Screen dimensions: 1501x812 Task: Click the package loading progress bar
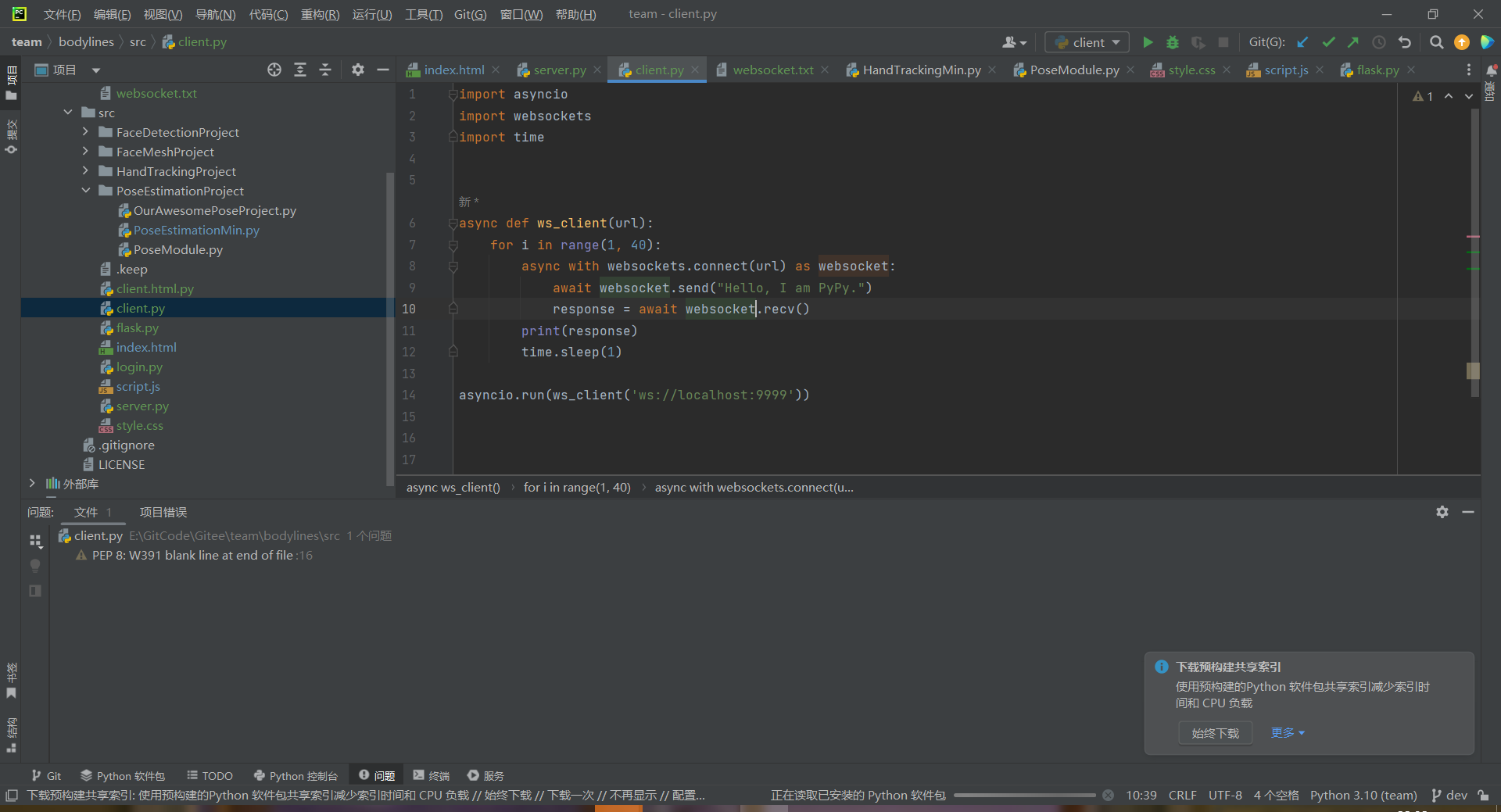(1024, 795)
